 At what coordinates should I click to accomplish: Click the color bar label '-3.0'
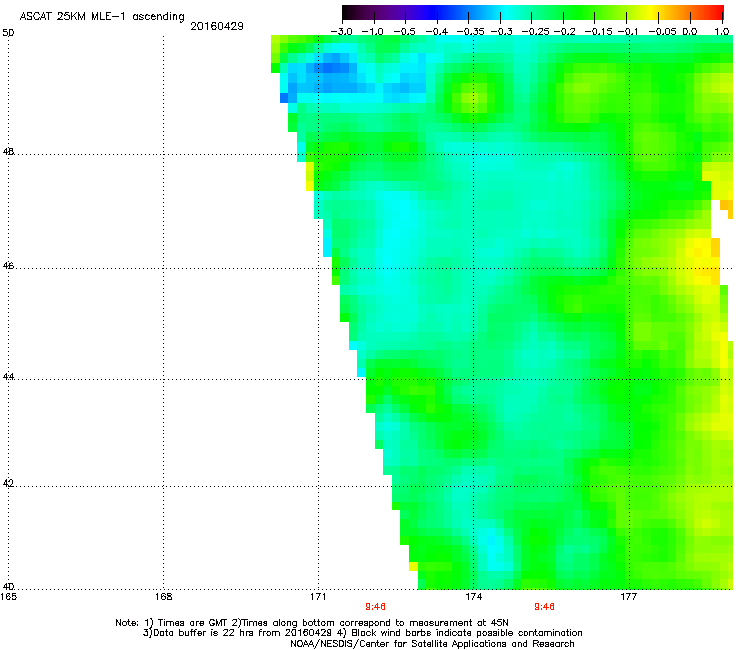tap(341, 32)
